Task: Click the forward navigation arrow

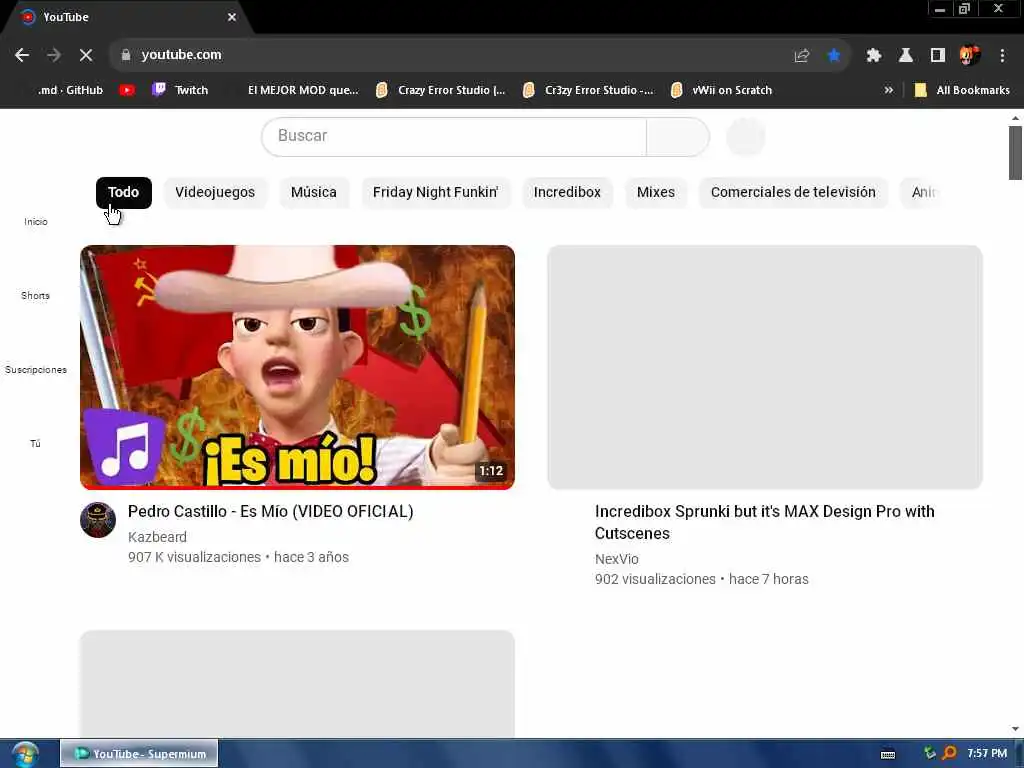Action: (x=54, y=56)
